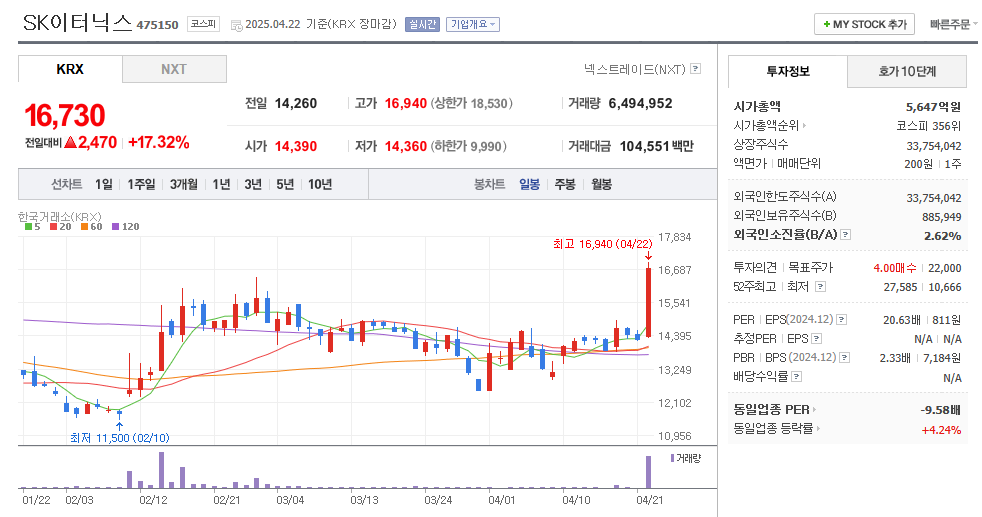The image size is (982, 517).
Task: Click the 저가 value 14,360
Action: 406,146
